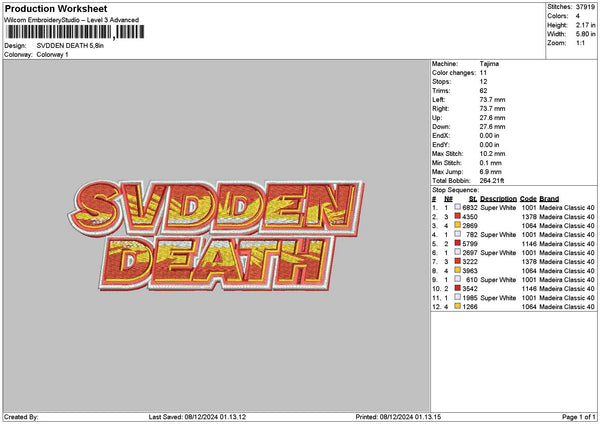Click the Brand column header

pos(549,199)
